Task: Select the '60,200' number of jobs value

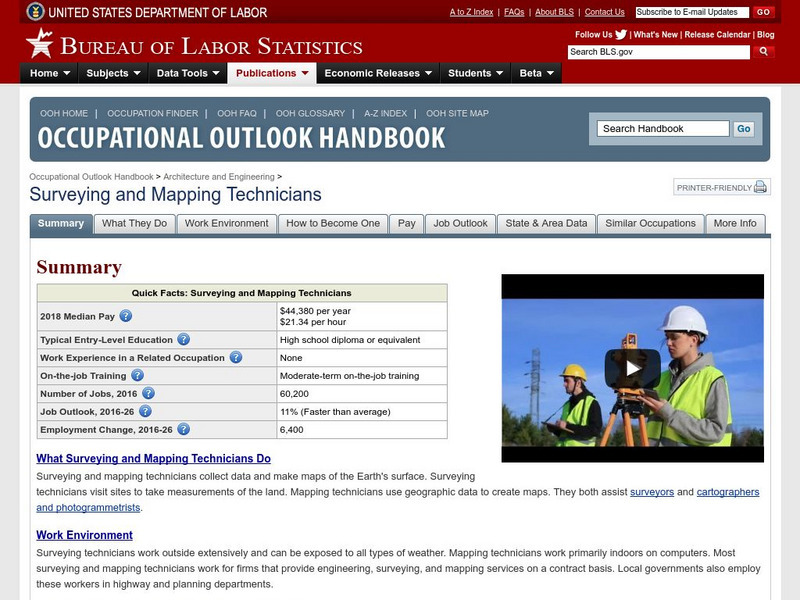Action: [294, 393]
